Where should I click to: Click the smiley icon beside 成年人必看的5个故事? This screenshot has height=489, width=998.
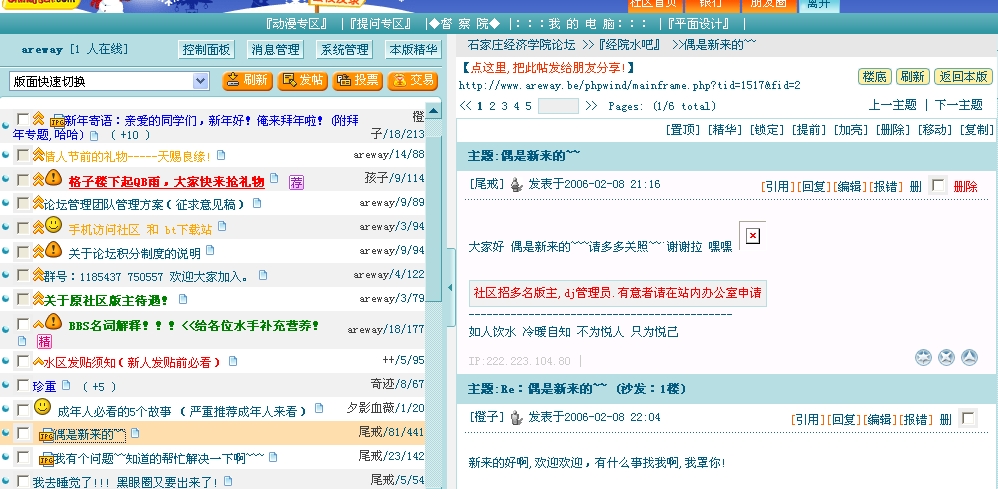click(x=42, y=407)
